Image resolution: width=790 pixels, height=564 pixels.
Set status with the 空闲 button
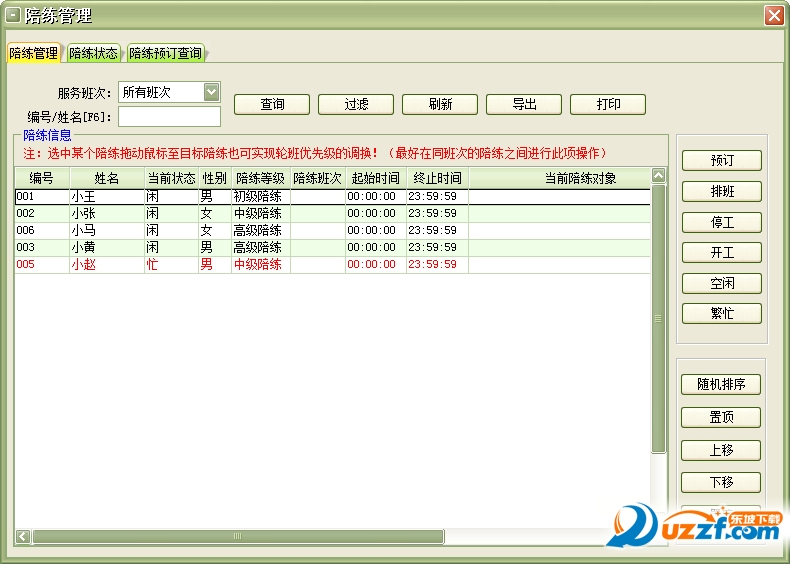722,283
